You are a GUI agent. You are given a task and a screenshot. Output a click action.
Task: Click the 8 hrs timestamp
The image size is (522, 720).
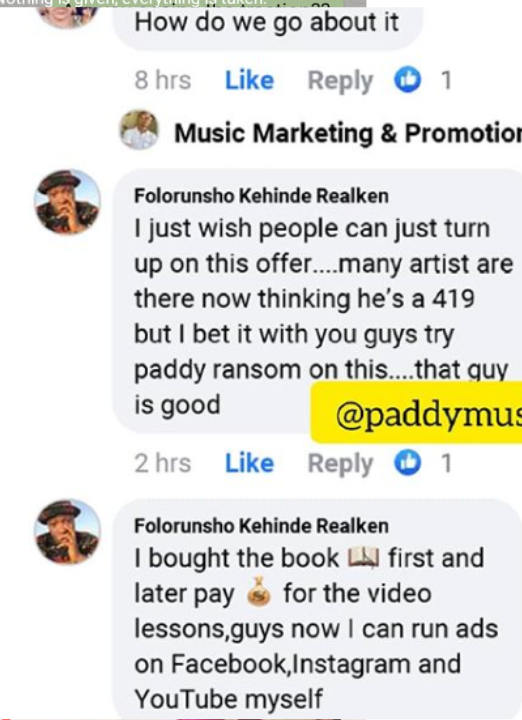click(x=163, y=81)
